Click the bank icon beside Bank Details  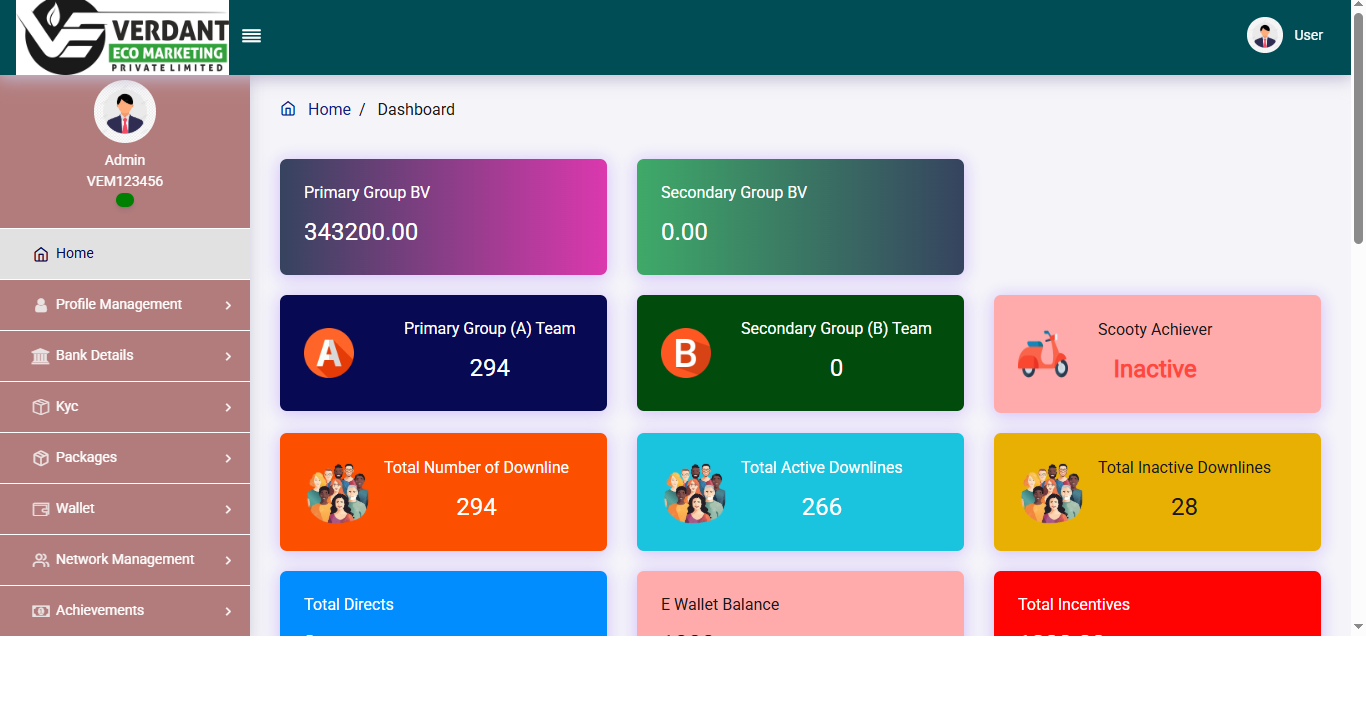40,355
